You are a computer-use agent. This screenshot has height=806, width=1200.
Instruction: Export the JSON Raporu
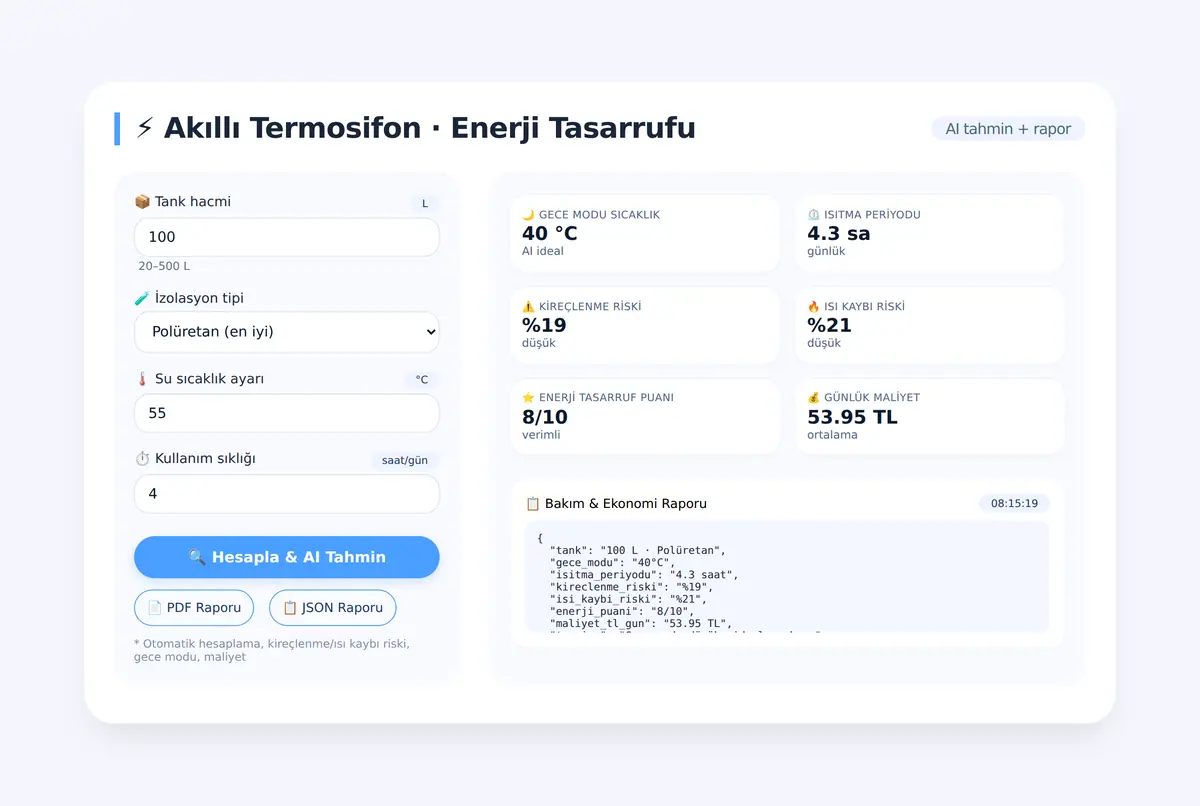click(x=333, y=608)
